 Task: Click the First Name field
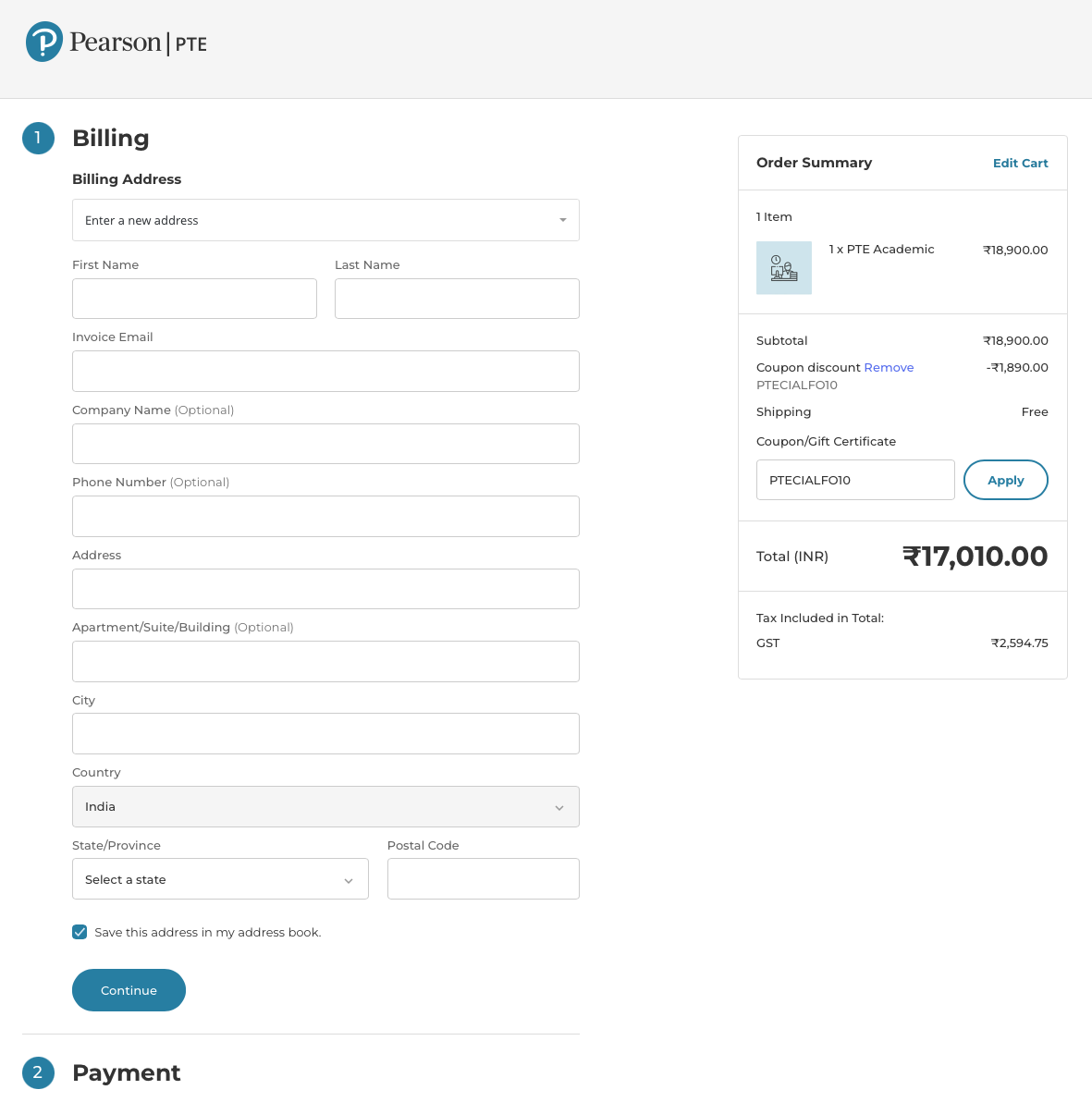[195, 299]
